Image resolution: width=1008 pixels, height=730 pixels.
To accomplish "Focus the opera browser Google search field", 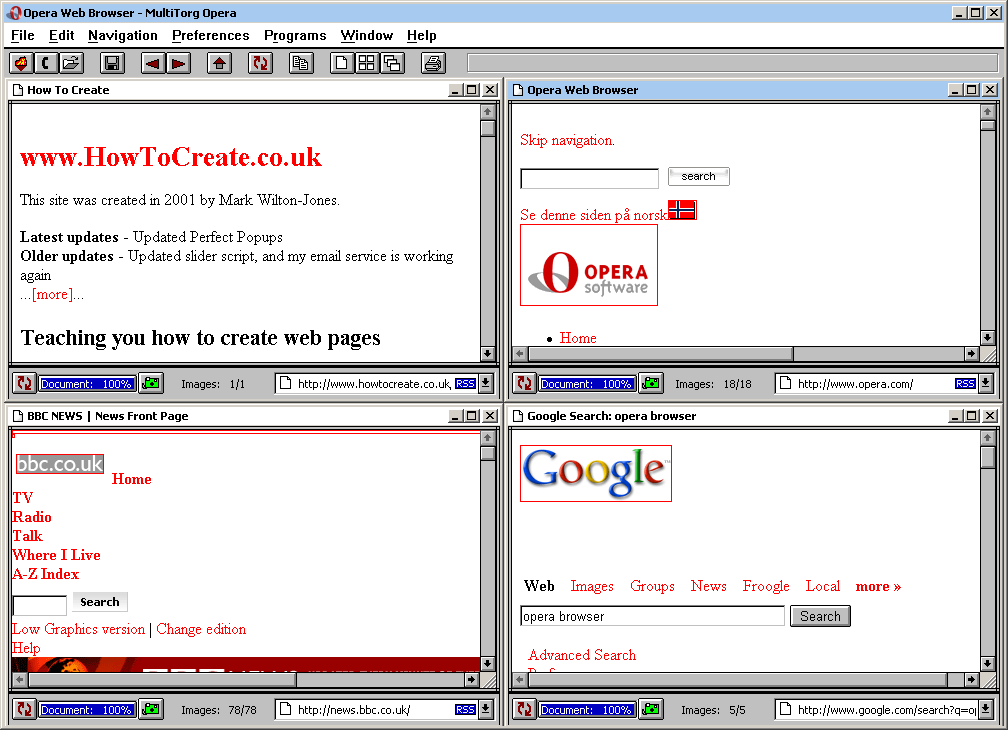I will point(652,616).
